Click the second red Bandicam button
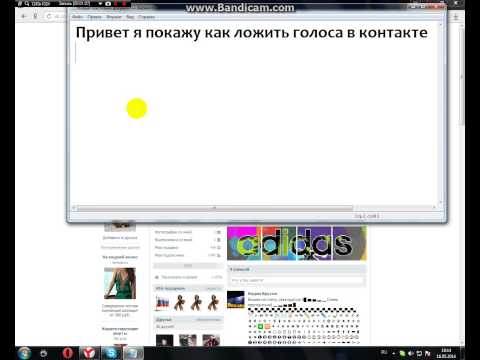The height and width of the screenshot is (360, 480). [x=125, y=4]
